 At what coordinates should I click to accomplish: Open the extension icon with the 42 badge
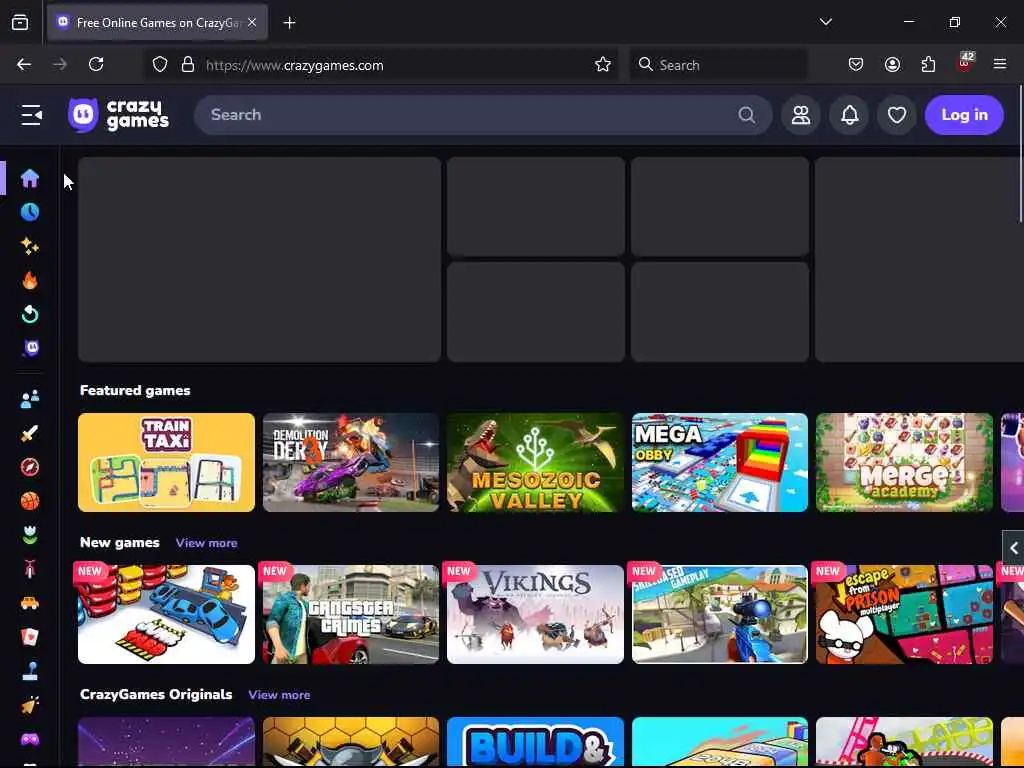coord(965,63)
